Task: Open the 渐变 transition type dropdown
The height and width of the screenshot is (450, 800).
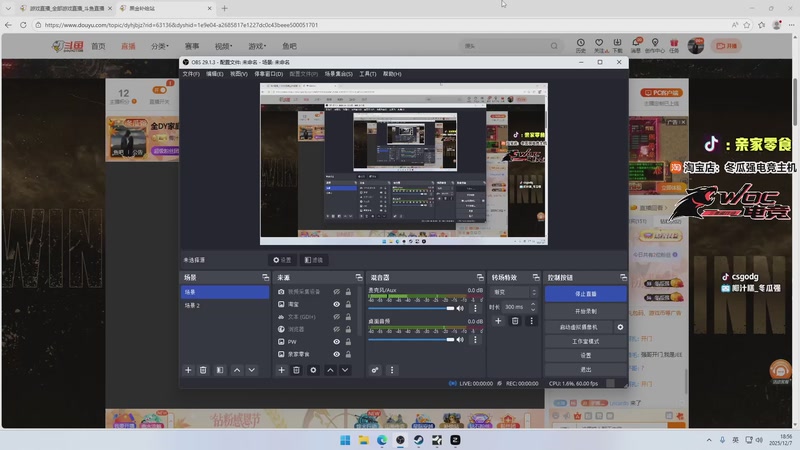Action: tap(514, 292)
